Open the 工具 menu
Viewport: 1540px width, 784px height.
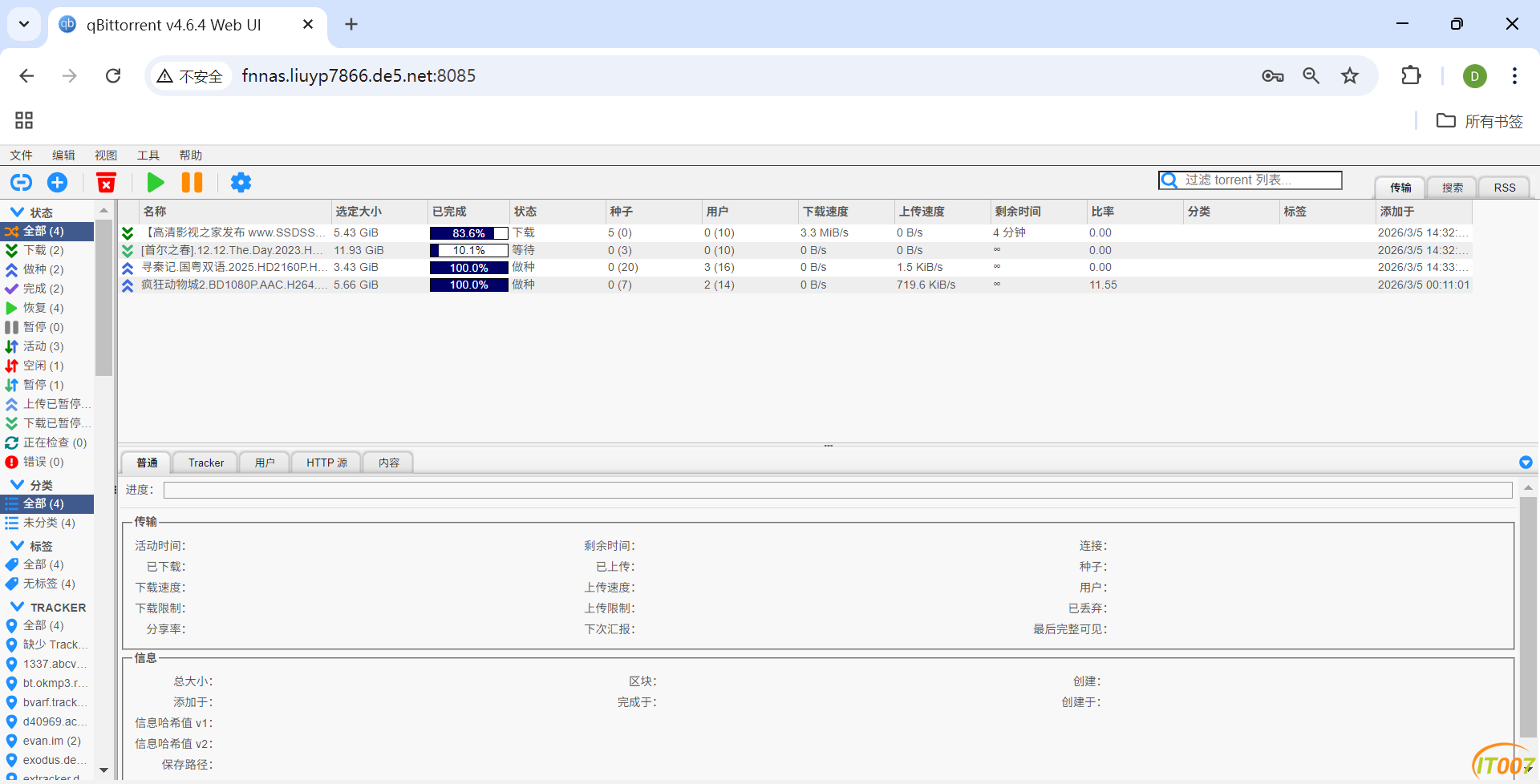(148, 156)
